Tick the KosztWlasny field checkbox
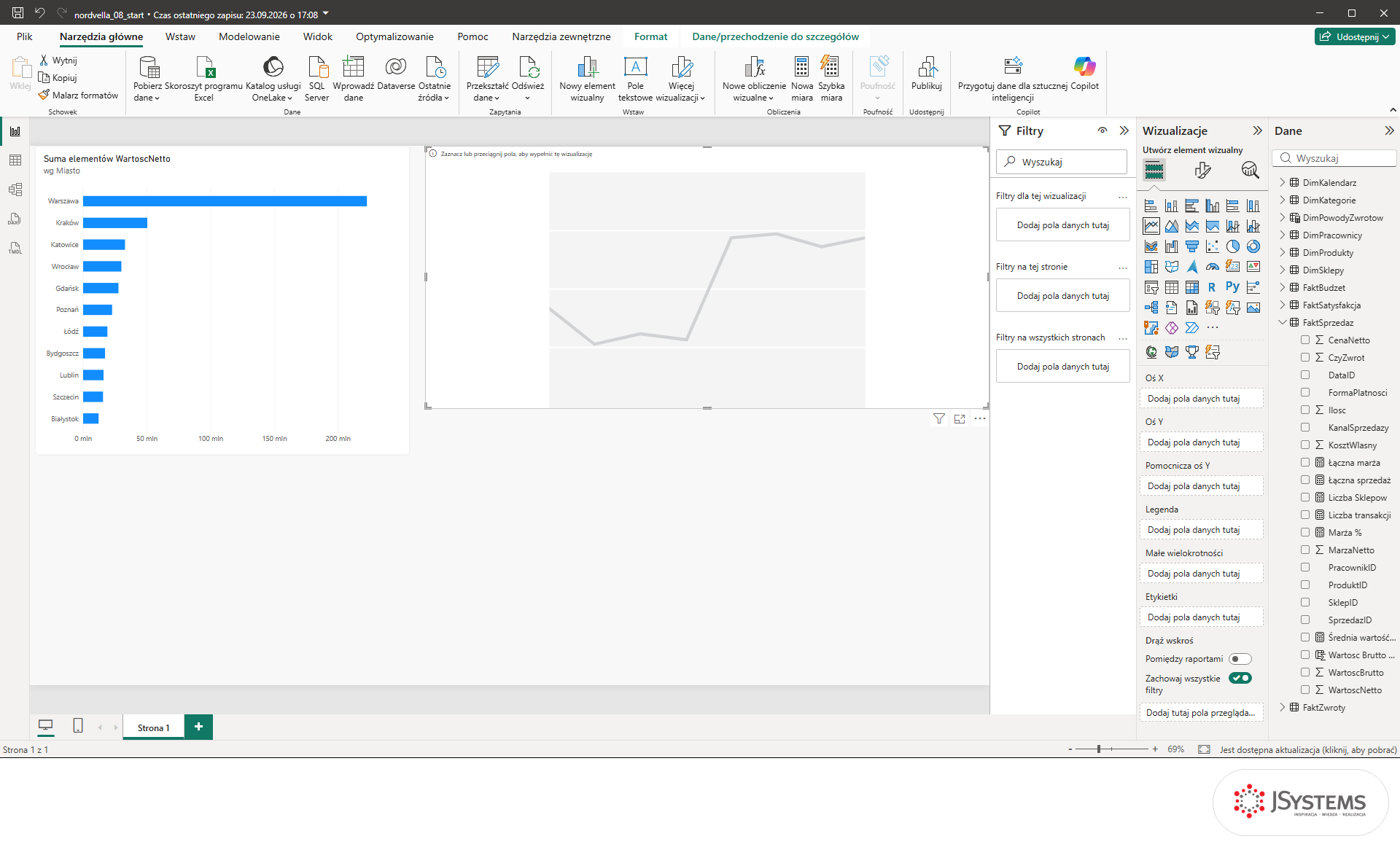 [x=1305, y=445]
